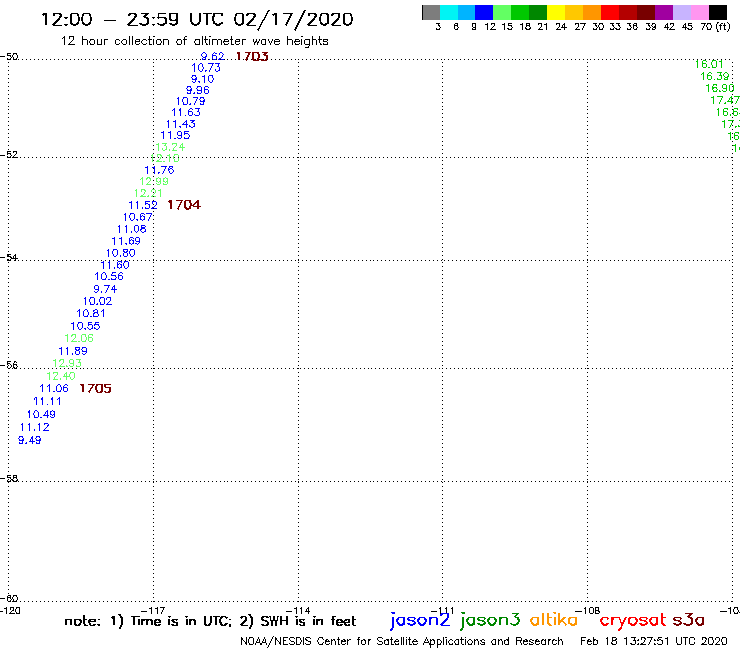This screenshot has width=740, height=650.
Task: Select the 9.74 wave height reading
Action: point(105,289)
